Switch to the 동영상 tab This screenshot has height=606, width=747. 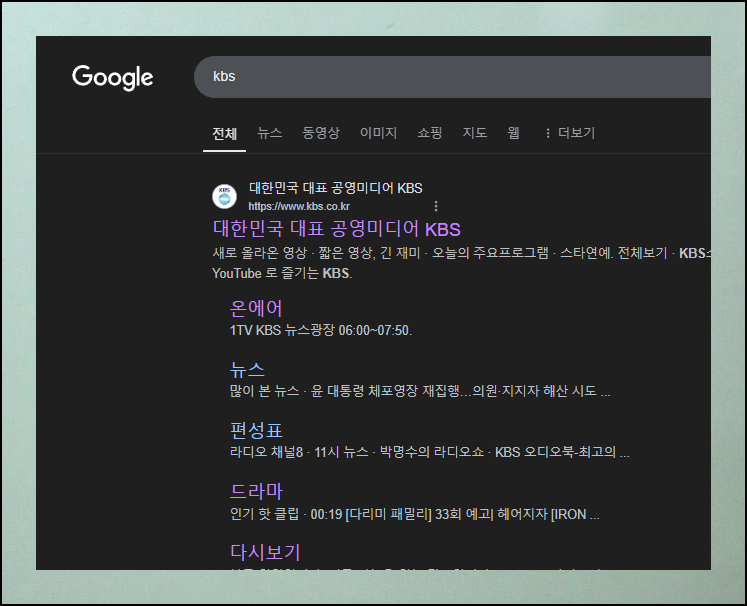coord(321,133)
